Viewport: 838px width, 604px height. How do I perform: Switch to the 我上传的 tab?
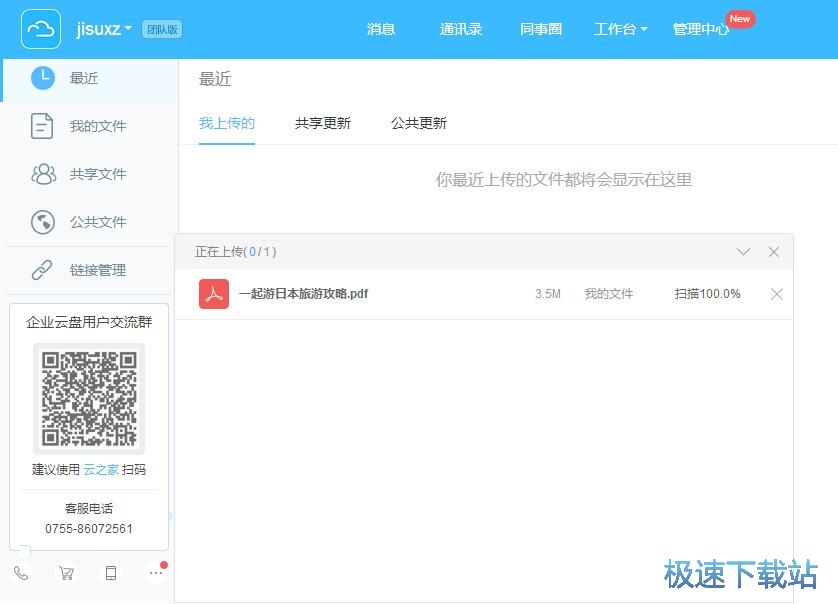(x=227, y=123)
